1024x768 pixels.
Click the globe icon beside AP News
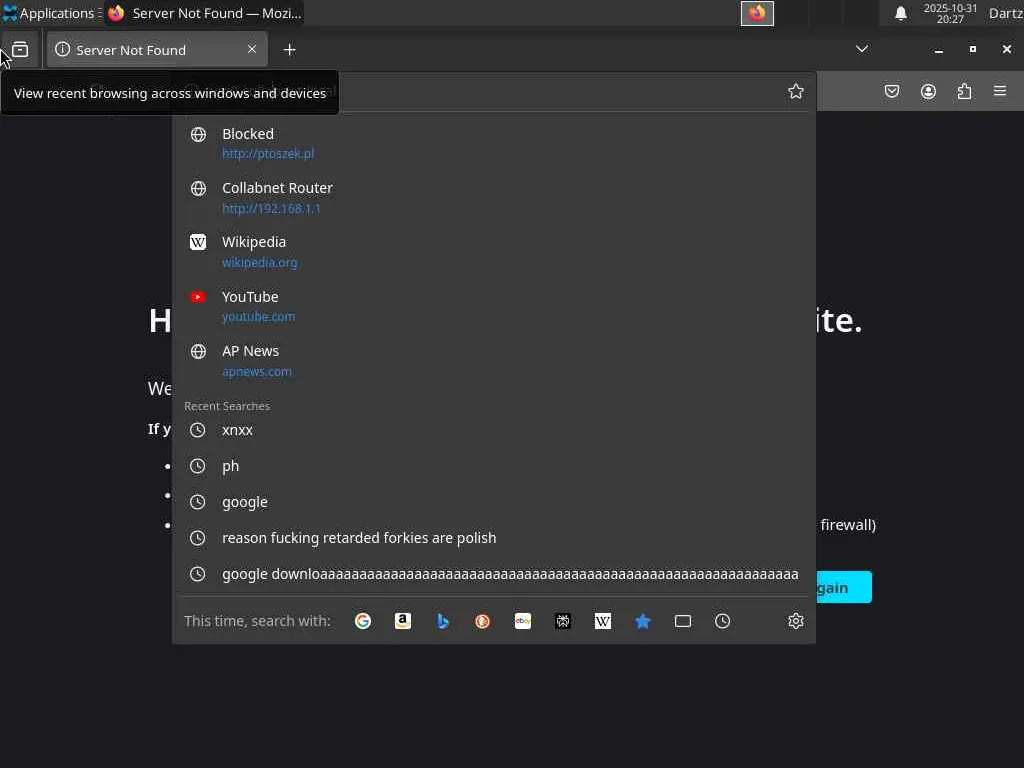pos(198,351)
